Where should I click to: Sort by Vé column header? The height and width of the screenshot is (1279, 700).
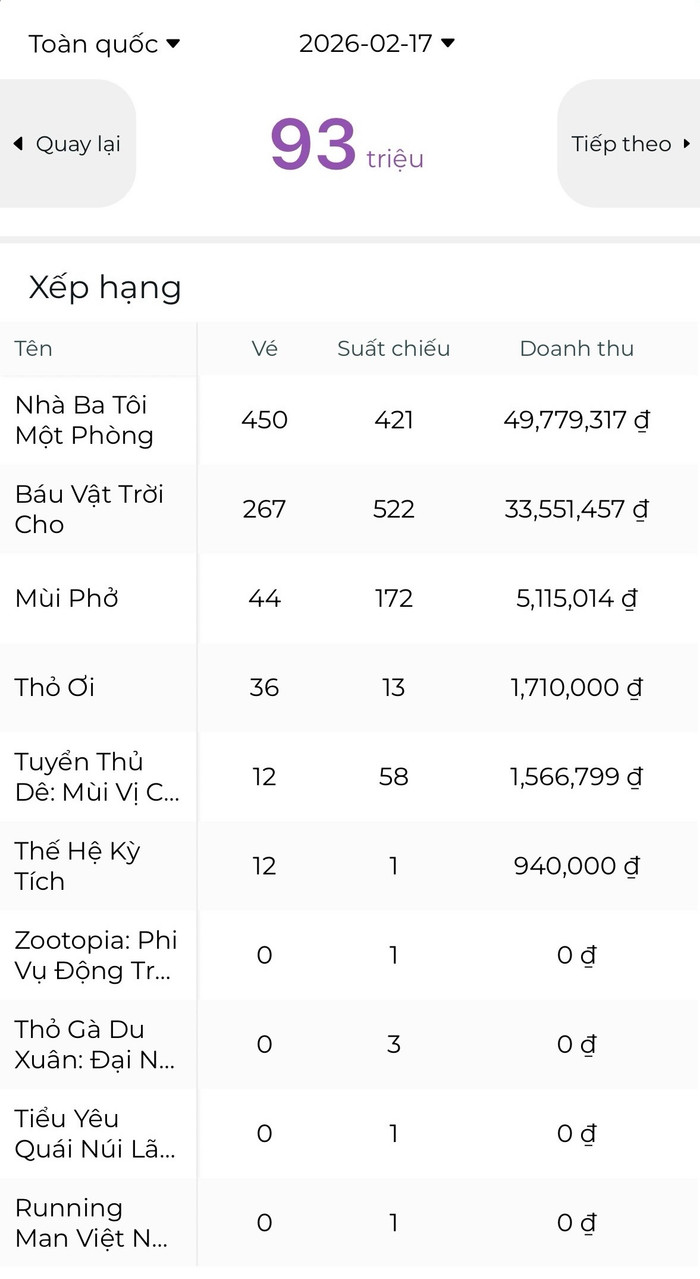[x=264, y=348]
